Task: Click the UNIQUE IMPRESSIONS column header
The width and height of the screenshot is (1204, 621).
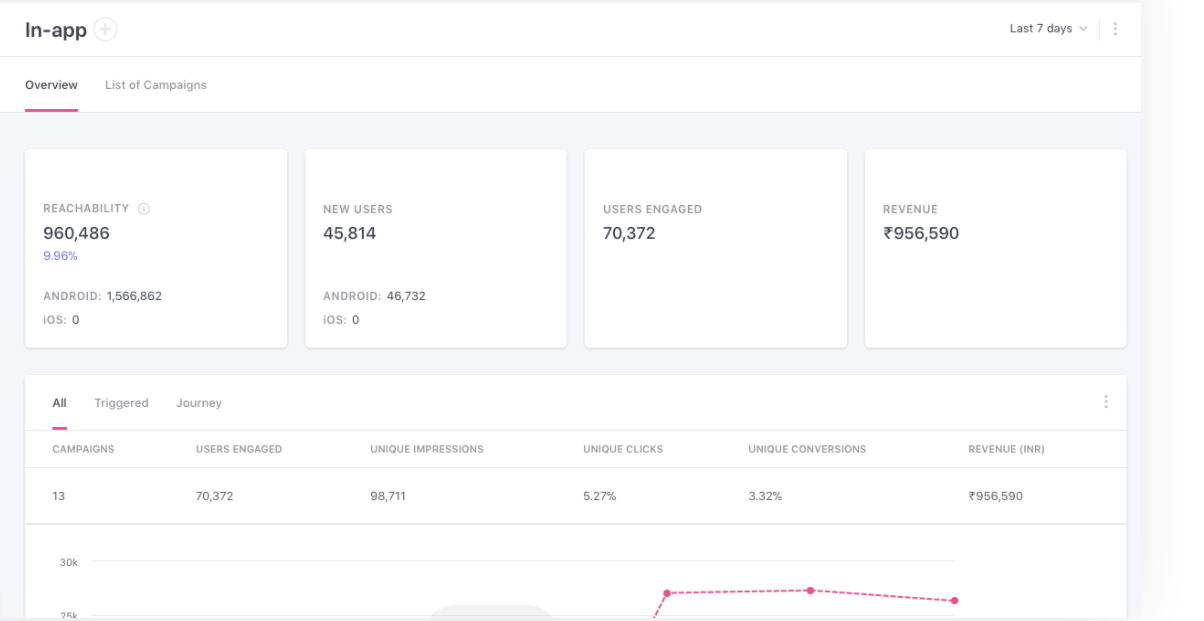Action: click(x=427, y=450)
